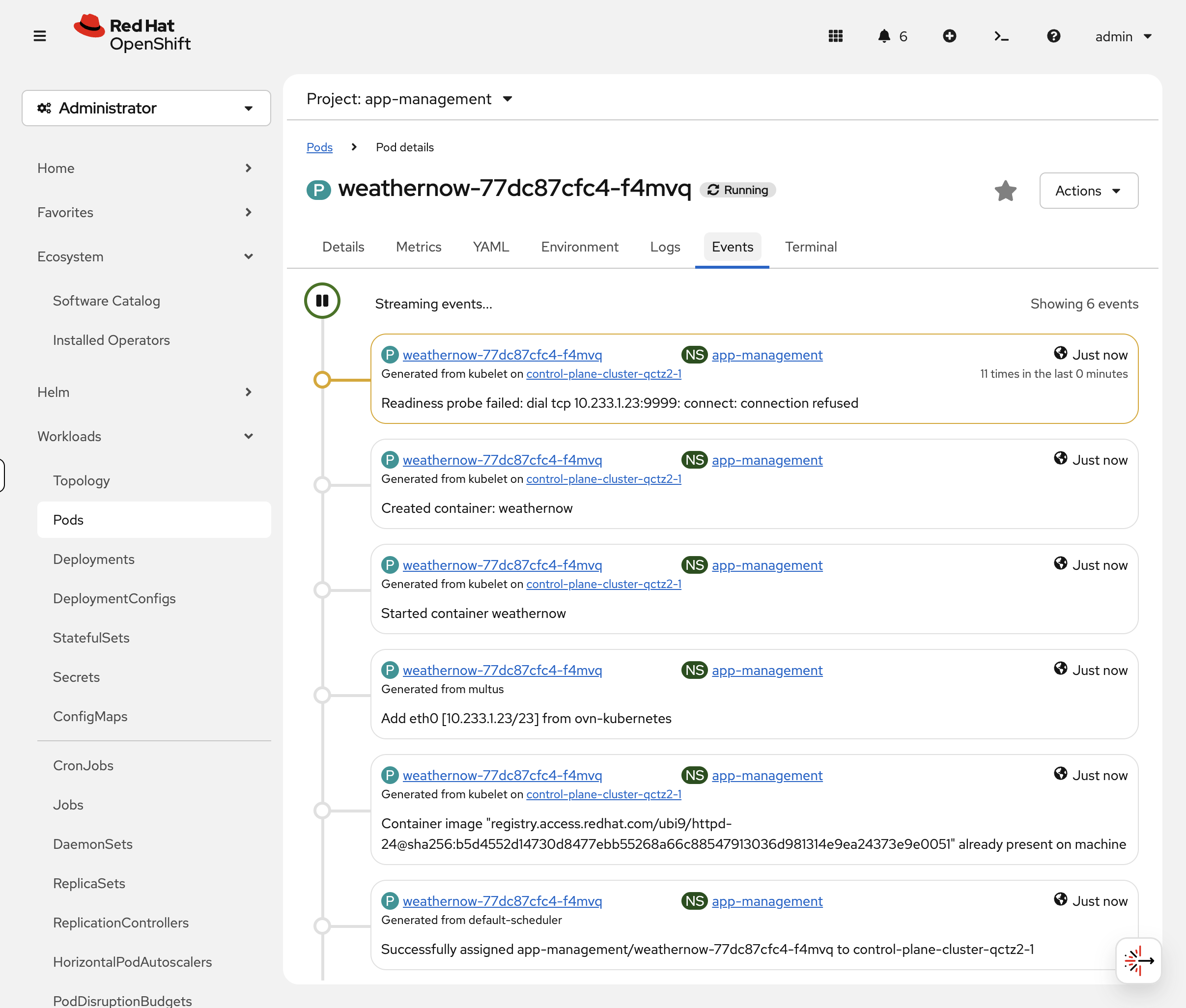Open control-plane-cluster-qctz2-1 link in readiness probe event
This screenshot has width=1186, height=1008.
604,374
